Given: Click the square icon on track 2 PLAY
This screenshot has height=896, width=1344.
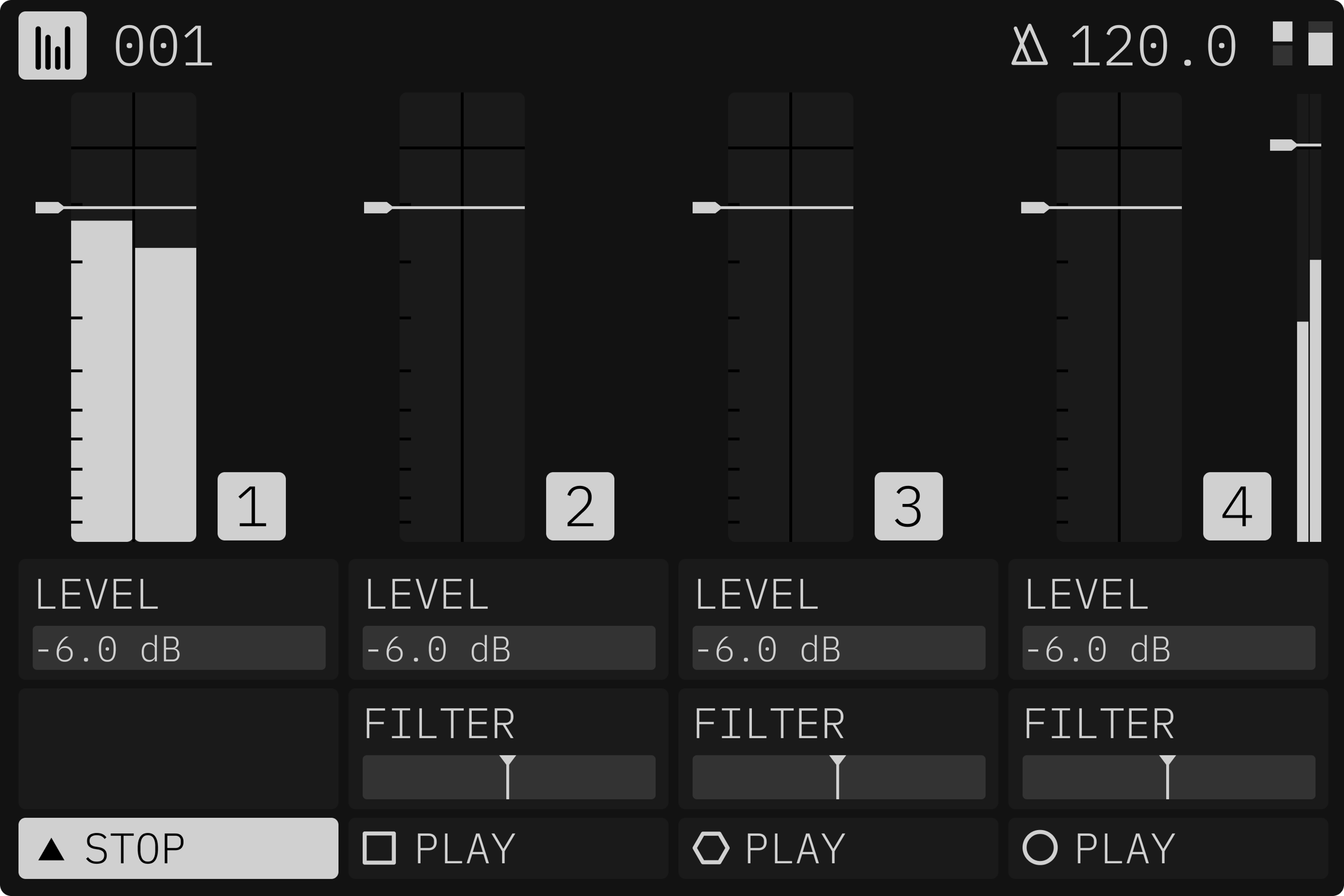Looking at the screenshot, I should click(379, 848).
